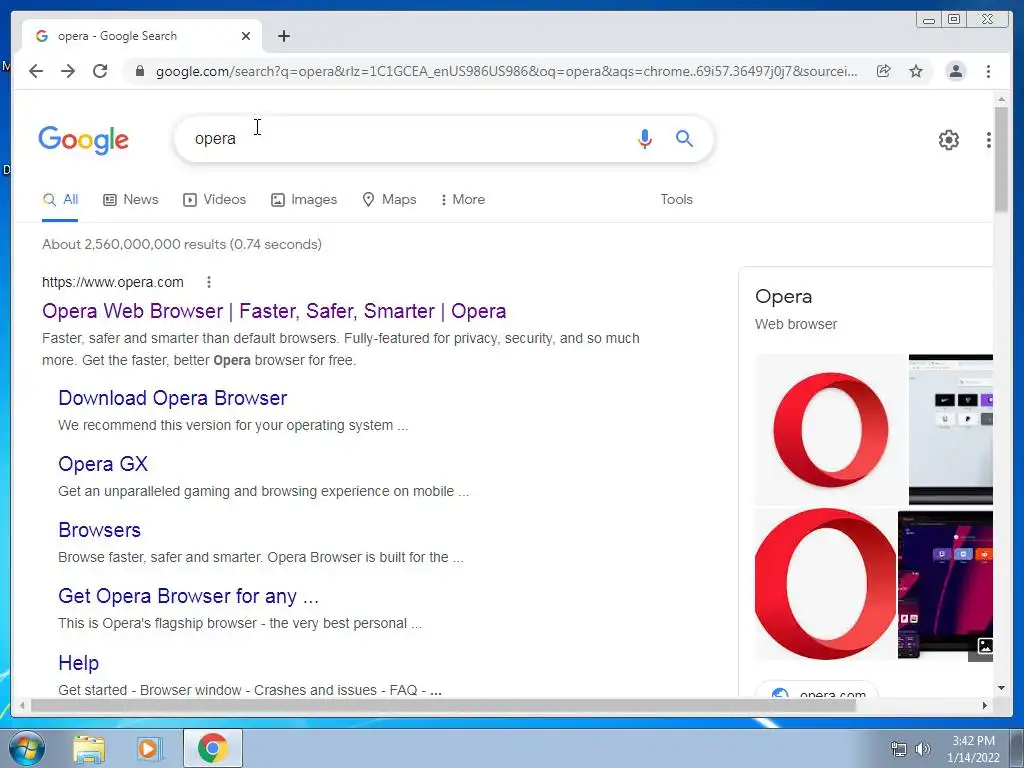This screenshot has width=1024, height=768.
Task: Open the network tray icon
Action: 899,749
